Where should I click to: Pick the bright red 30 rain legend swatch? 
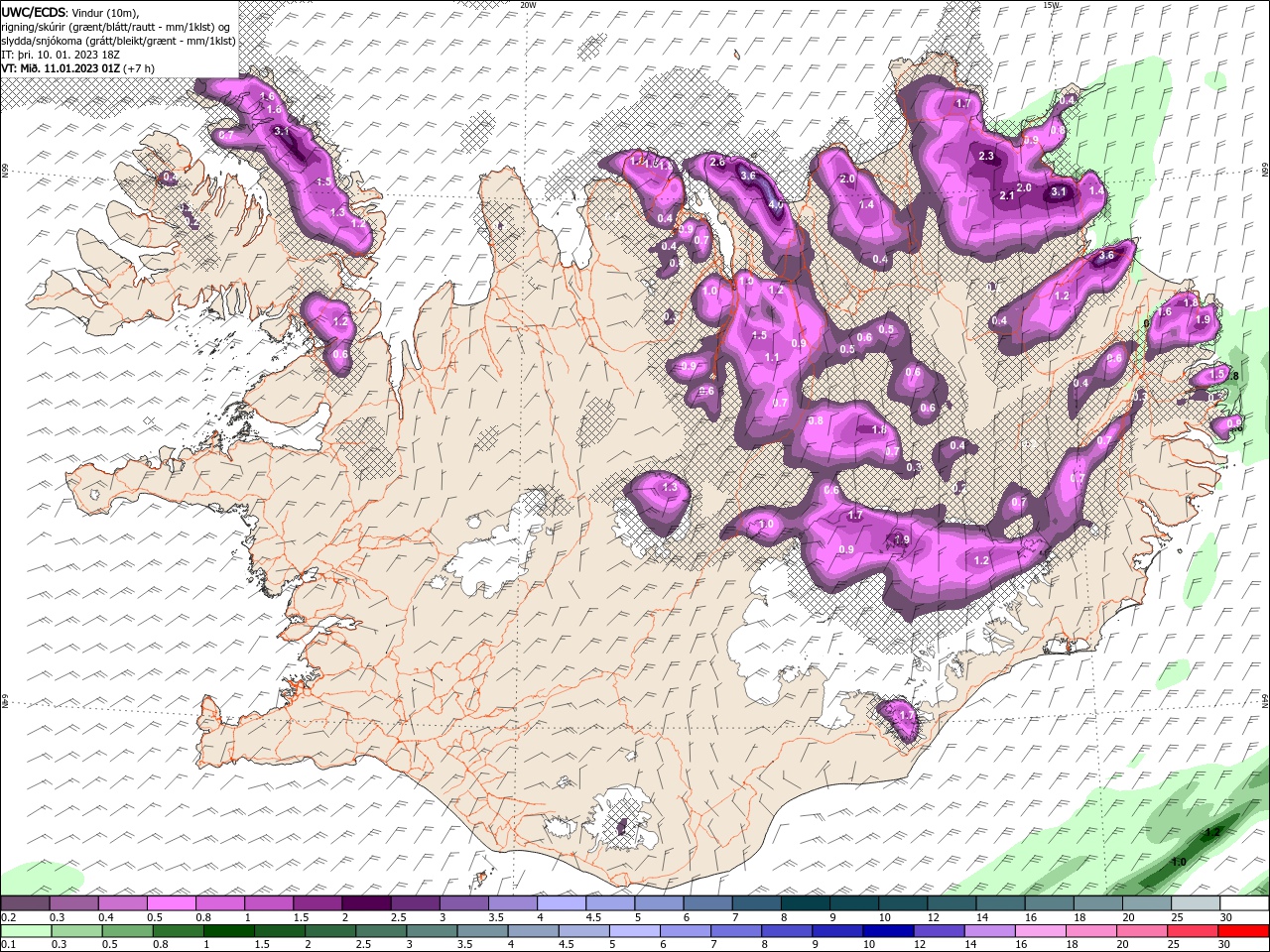pos(1244,931)
